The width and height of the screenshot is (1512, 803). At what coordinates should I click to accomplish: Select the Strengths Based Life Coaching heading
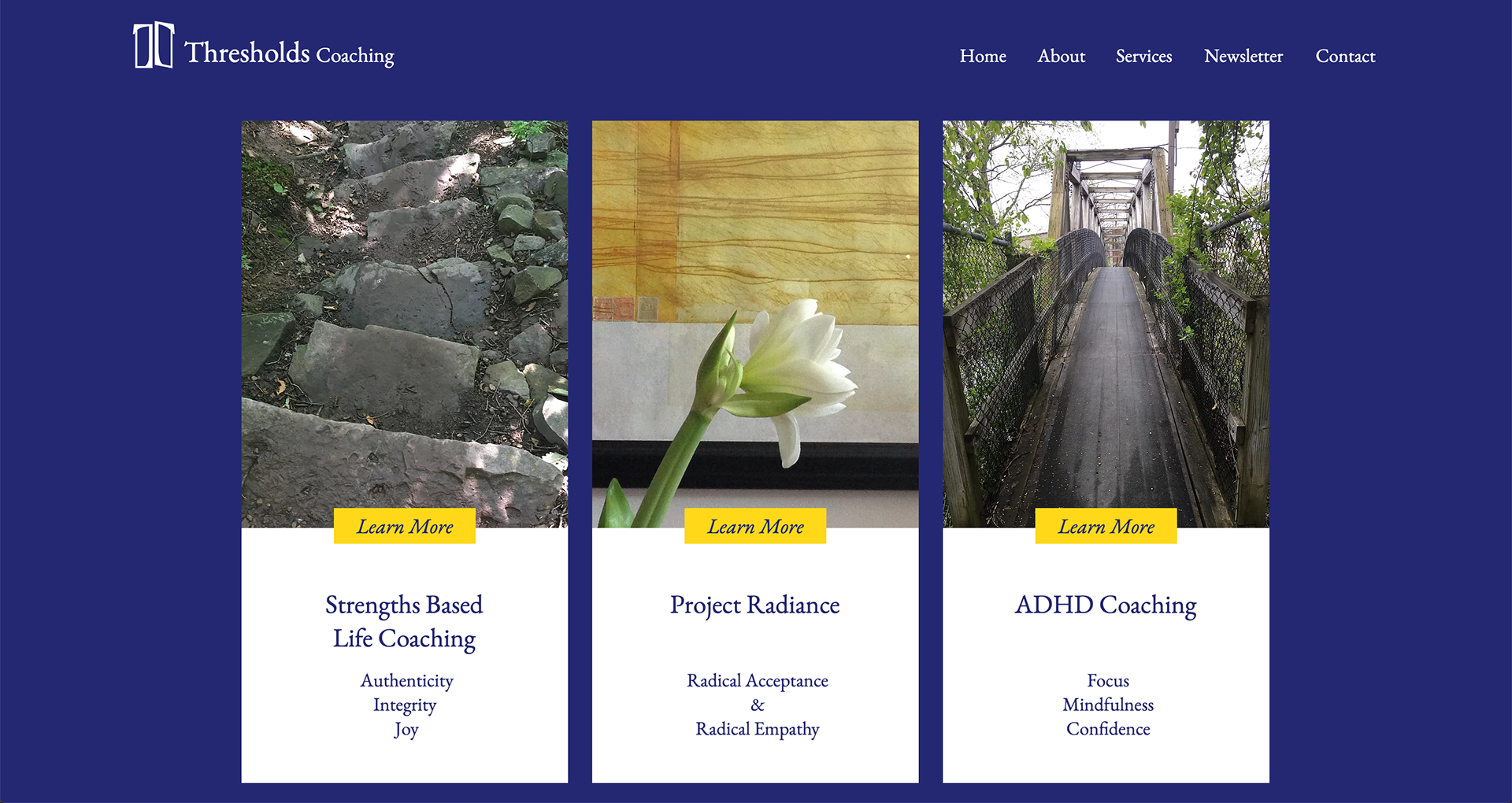404,622
